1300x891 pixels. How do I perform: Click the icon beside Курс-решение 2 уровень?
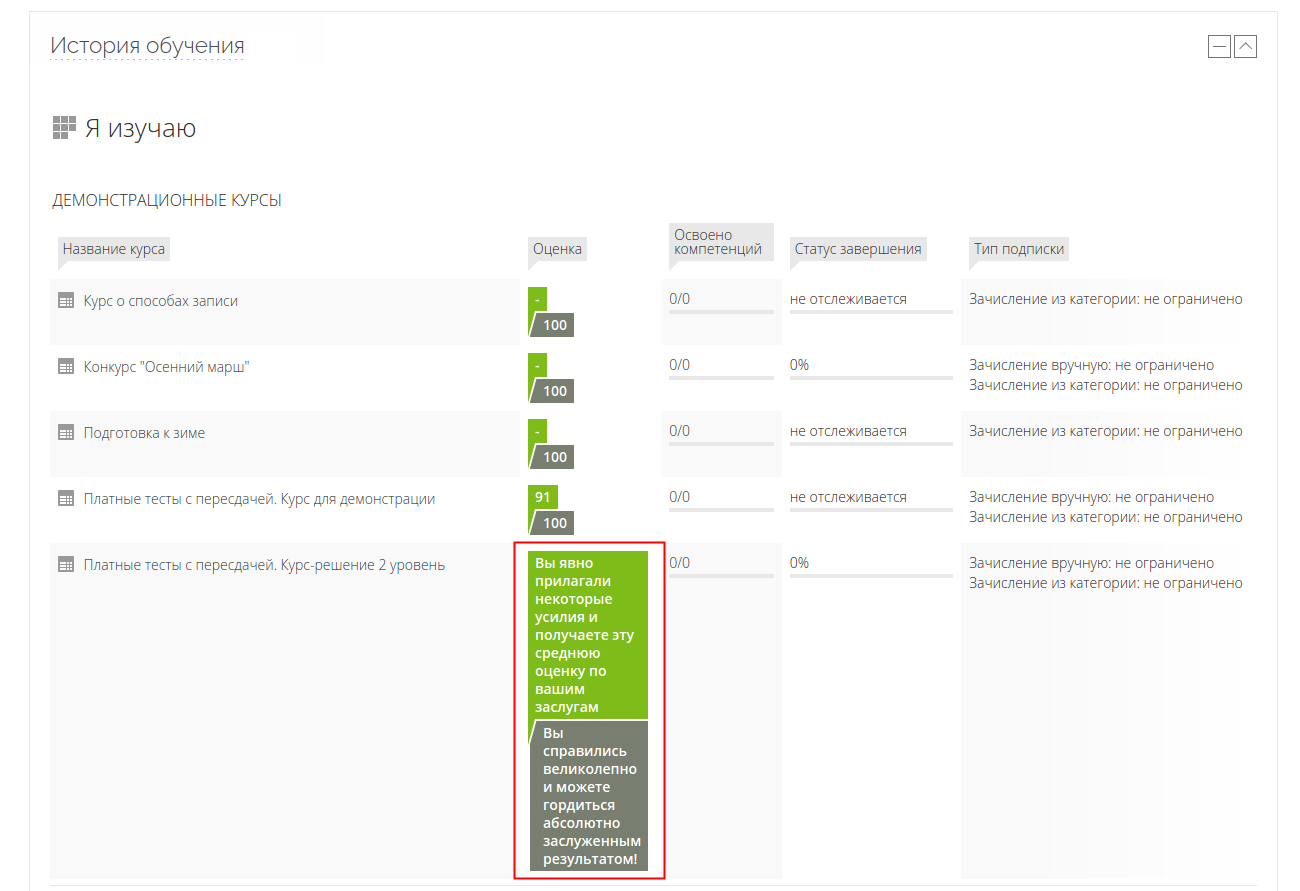pos(66,565)
